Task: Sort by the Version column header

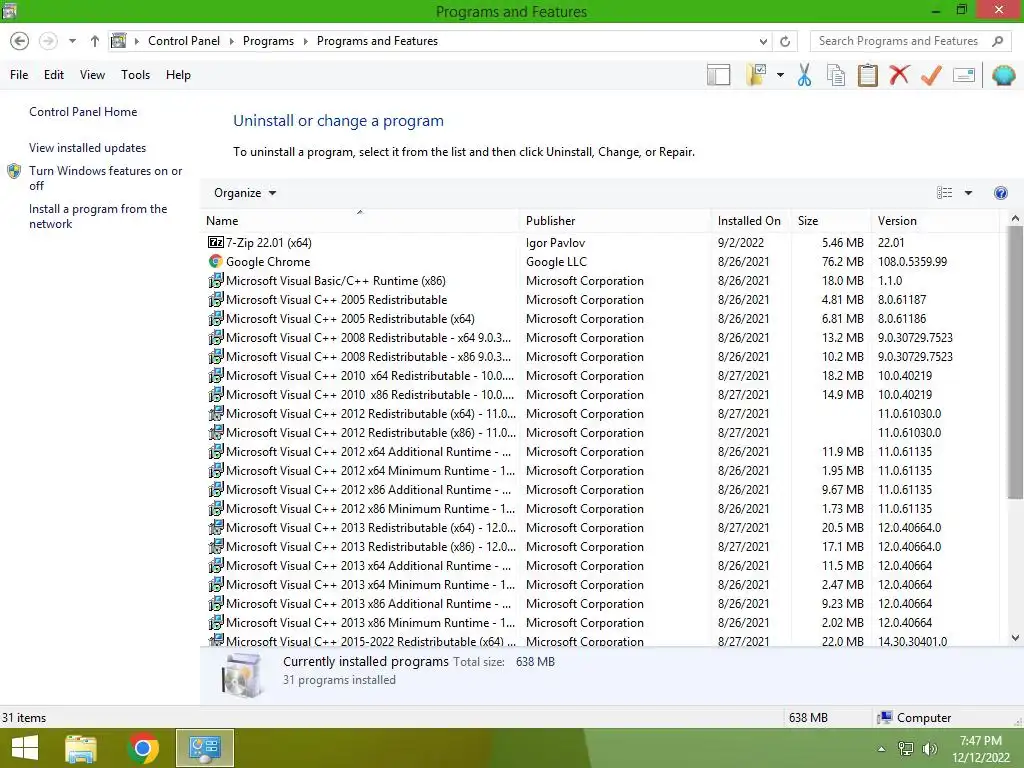Action: (x=936, y=221)
